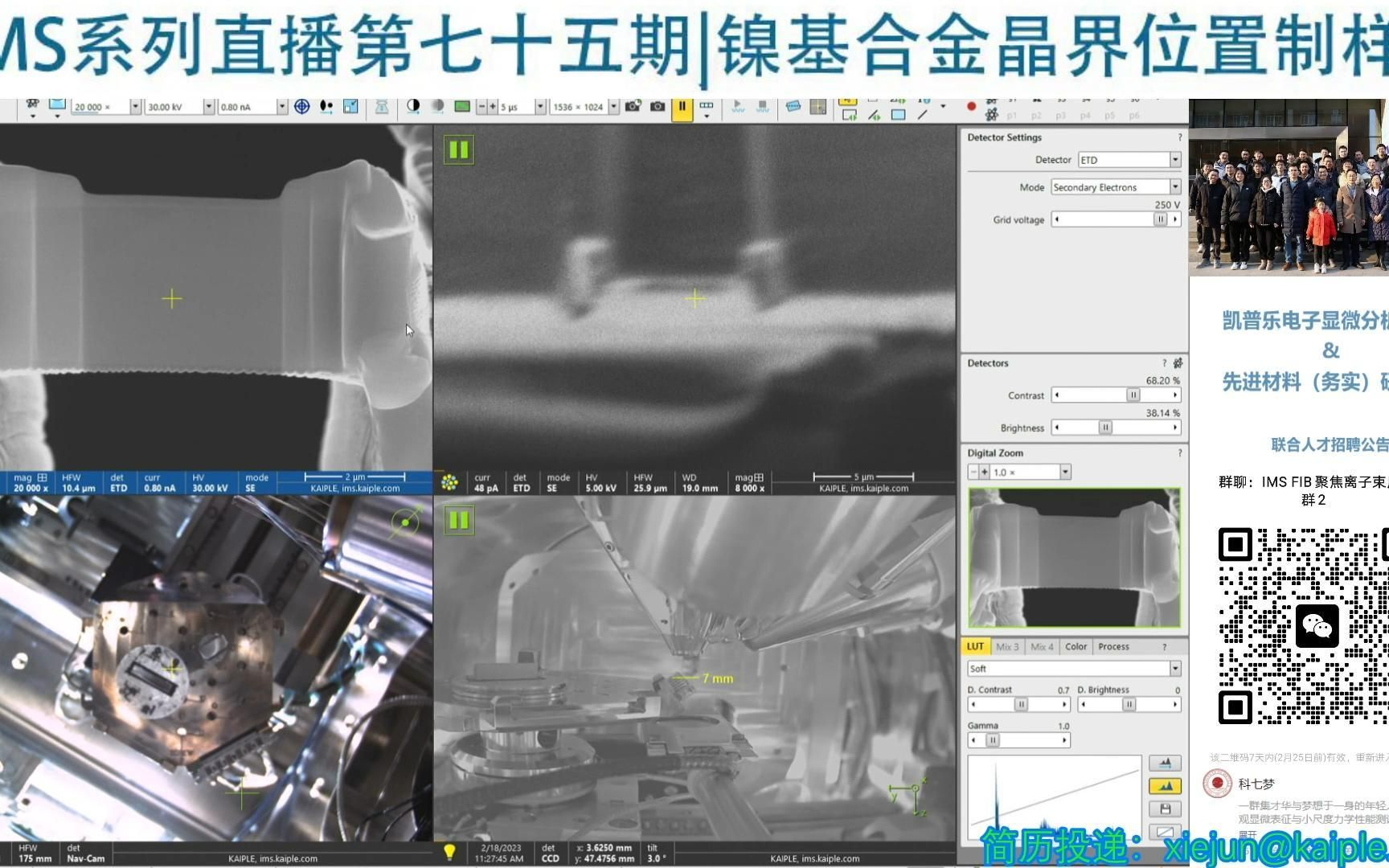Click the red record button in toolbar

pos(971,106)
